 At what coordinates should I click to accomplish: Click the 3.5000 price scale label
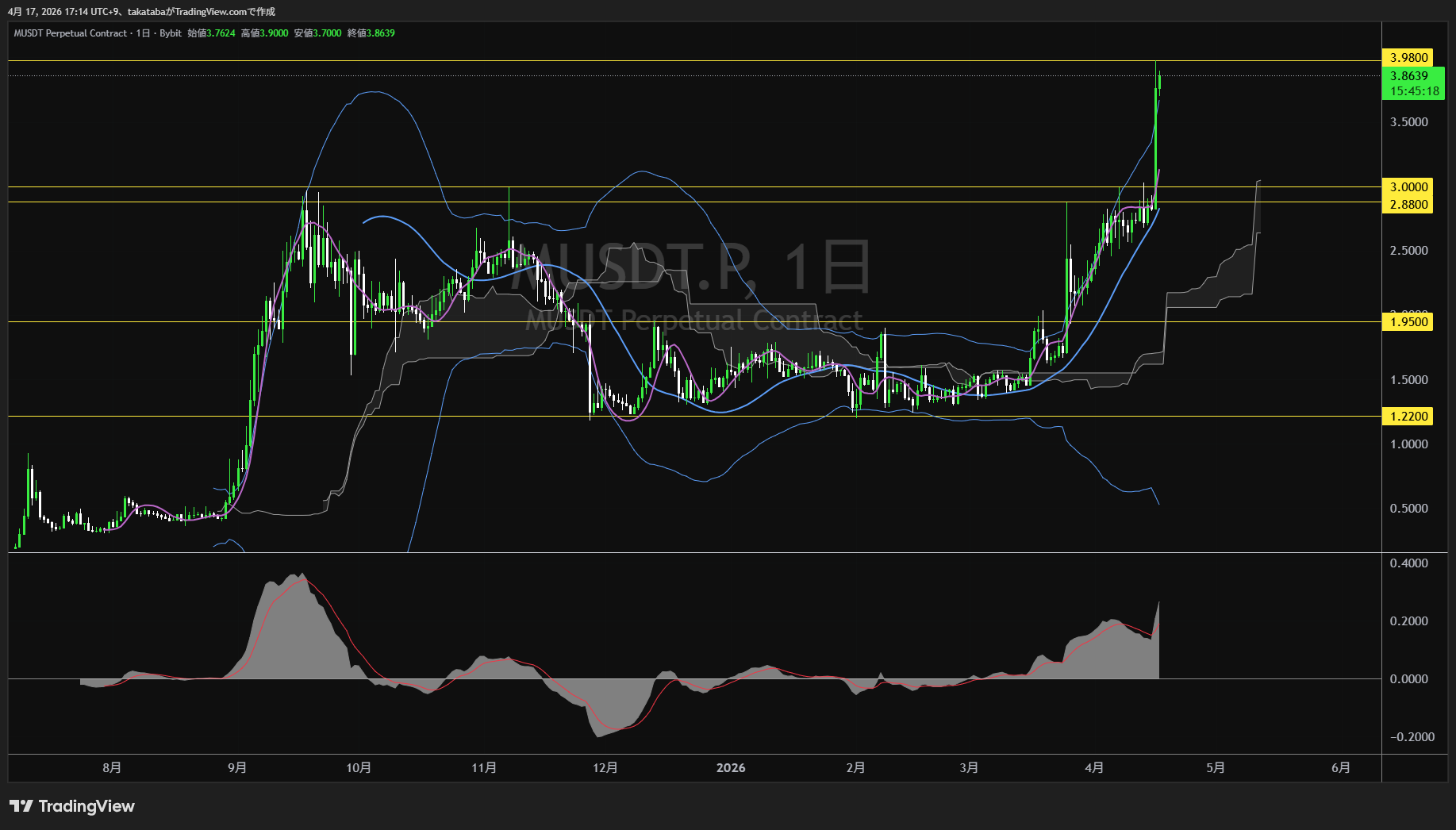(1408, 121)
